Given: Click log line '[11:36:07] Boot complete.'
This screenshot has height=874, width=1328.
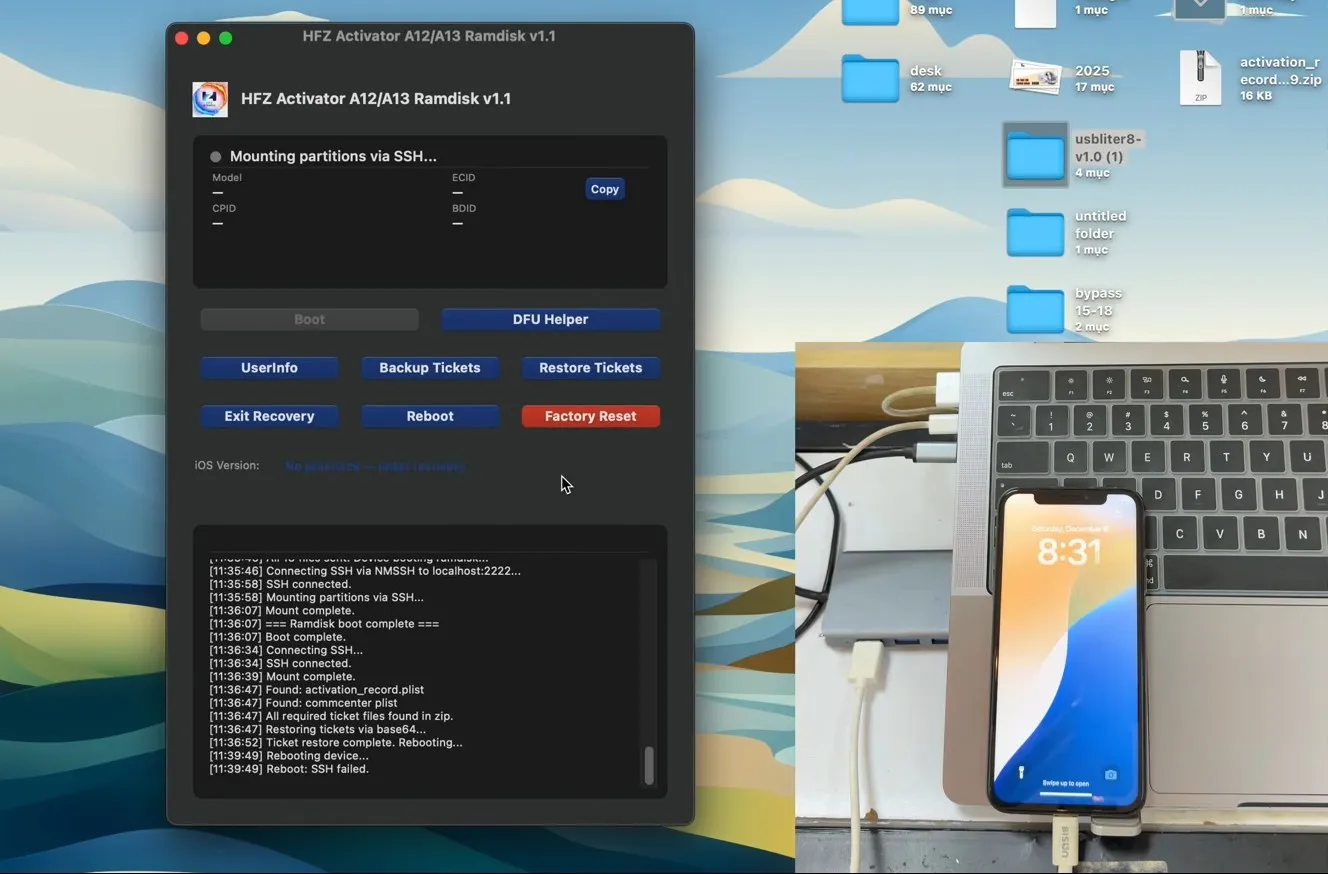Looking at the screenshot, I should coord(277,637).
